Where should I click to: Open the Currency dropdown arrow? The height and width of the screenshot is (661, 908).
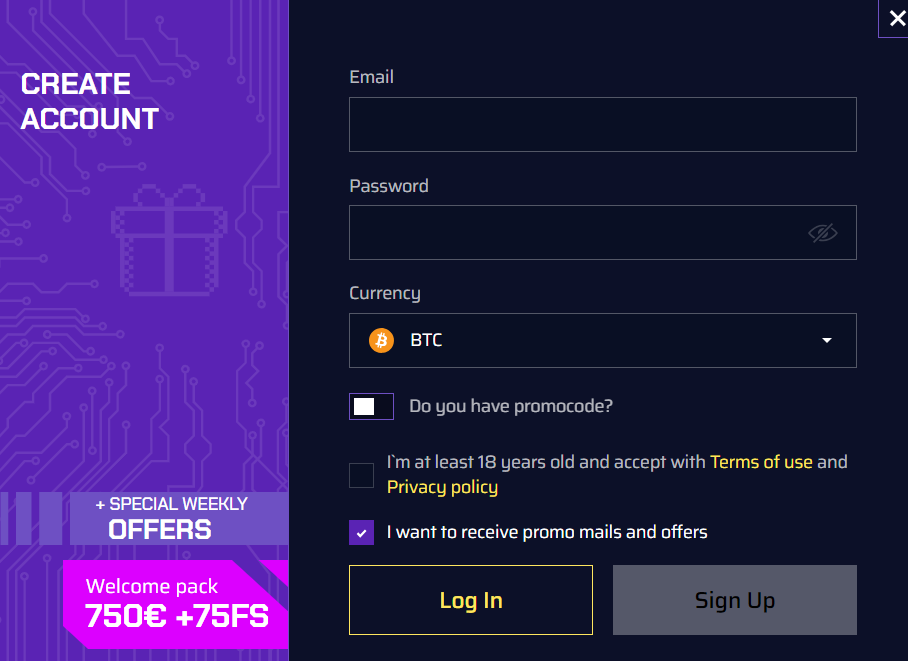click(x=826, y=340)
